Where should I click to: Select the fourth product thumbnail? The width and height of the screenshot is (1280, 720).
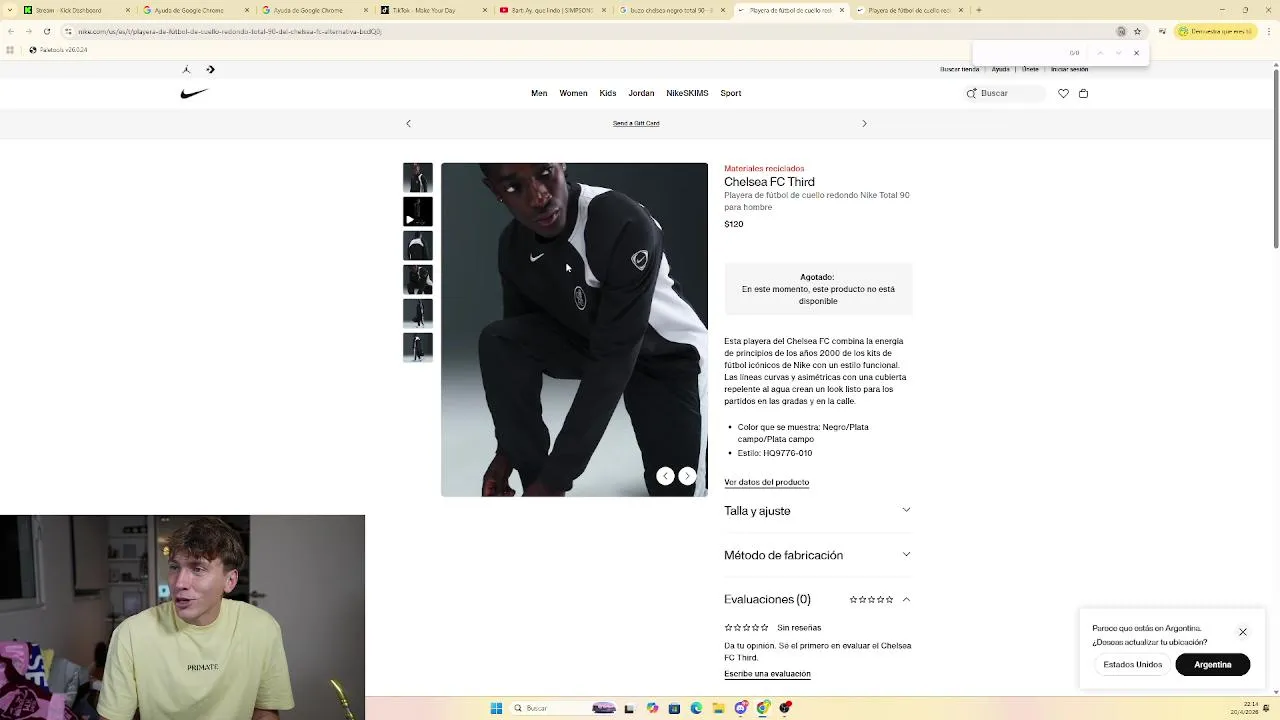(418, 280)
